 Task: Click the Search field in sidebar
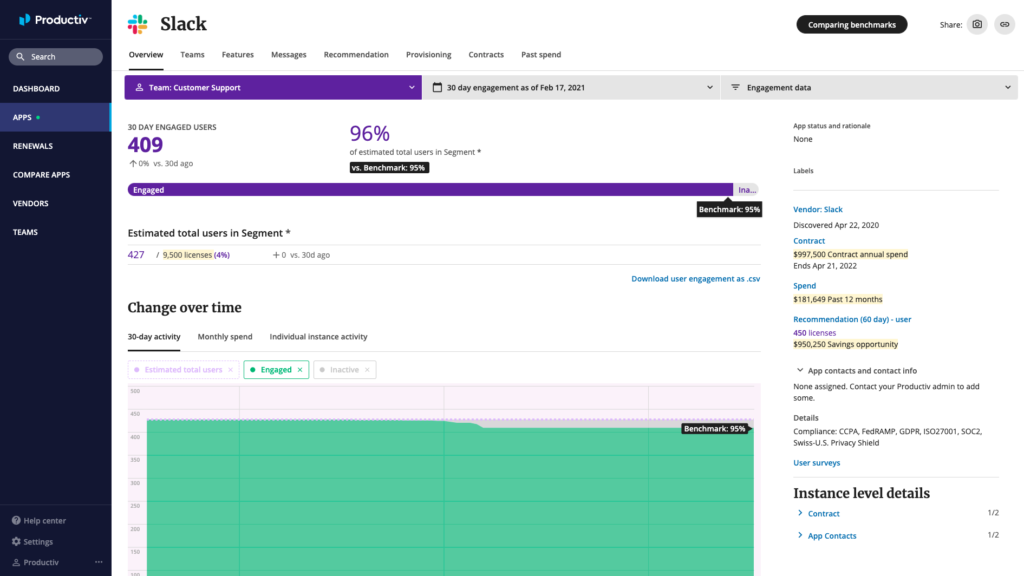pos(56,57)
